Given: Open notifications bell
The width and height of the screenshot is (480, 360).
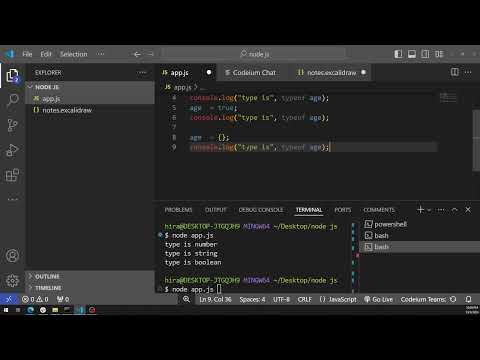Looking at the screenshot, I should (x=468, y=299).
